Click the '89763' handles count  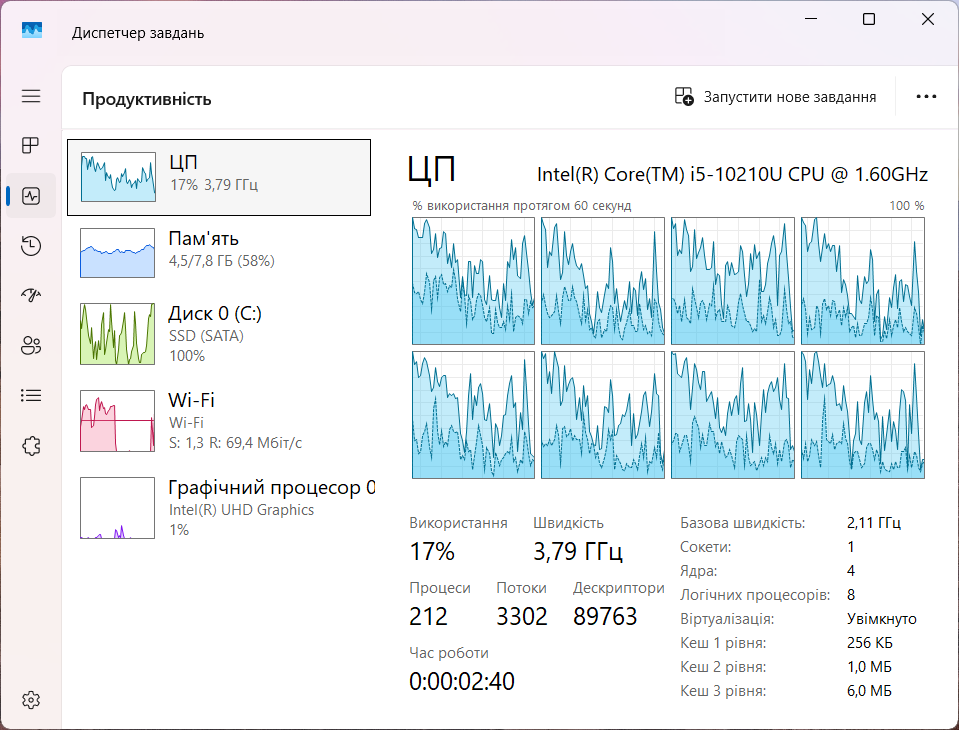tap(605, 616)
